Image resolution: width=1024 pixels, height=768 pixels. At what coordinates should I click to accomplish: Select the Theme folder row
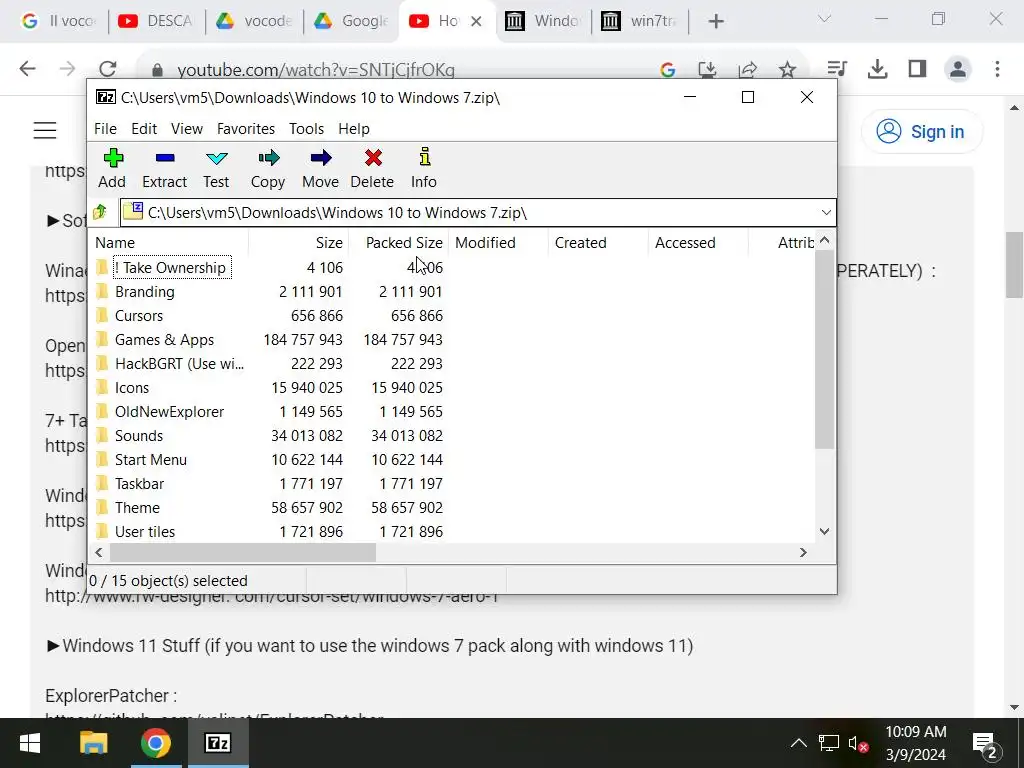point(269,508)
